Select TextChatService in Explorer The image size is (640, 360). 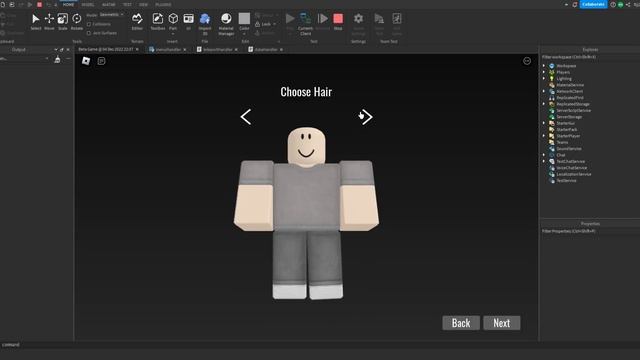570,161
